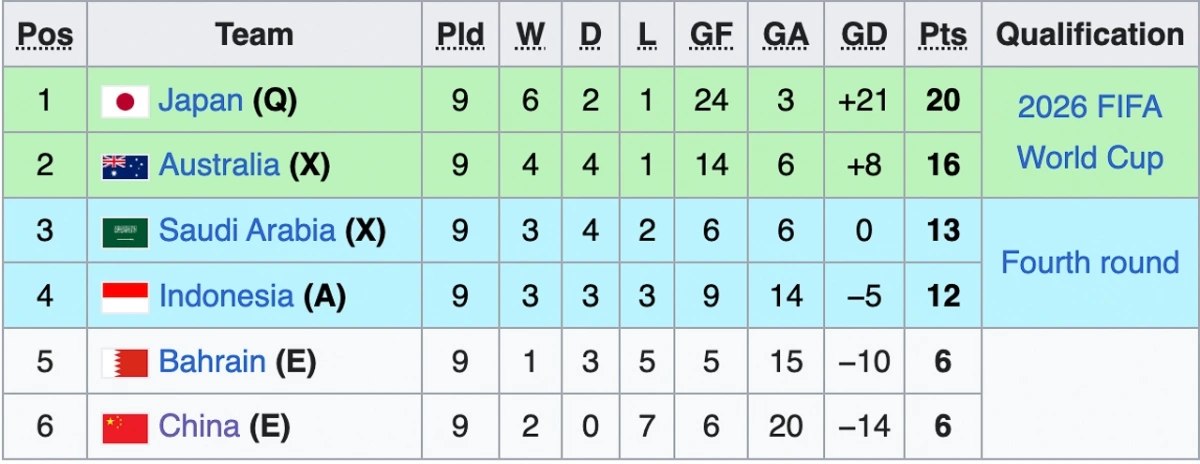Follow the Fourth round link
Image resolution: width=1200 pixels, height=464 pixels.
[1090, 262]
